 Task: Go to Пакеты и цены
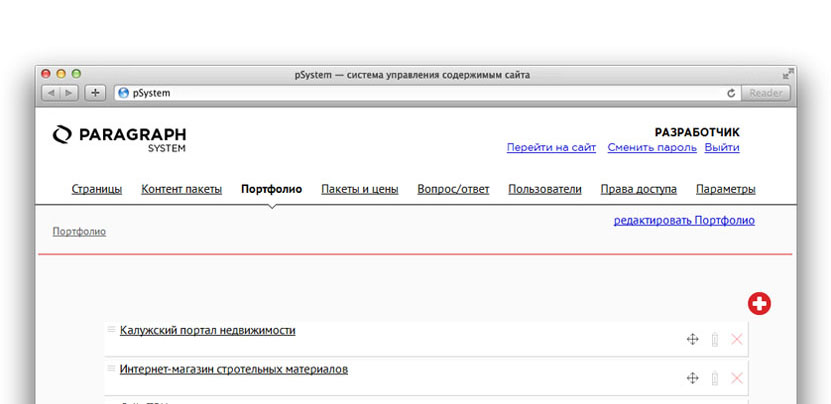pyautogui.click(x=360, y=189)
